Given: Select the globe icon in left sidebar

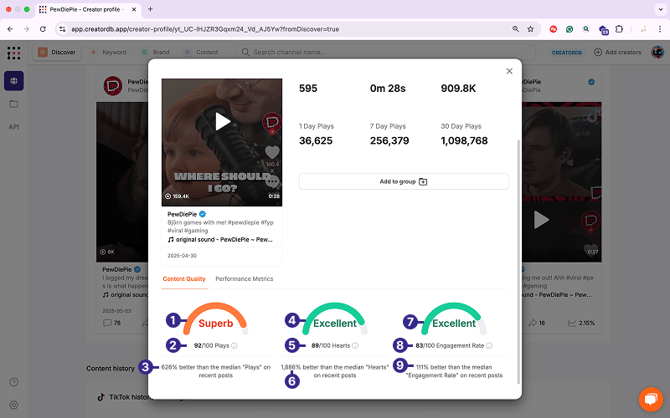Looking at the screenshot, I should click(14, 81).
